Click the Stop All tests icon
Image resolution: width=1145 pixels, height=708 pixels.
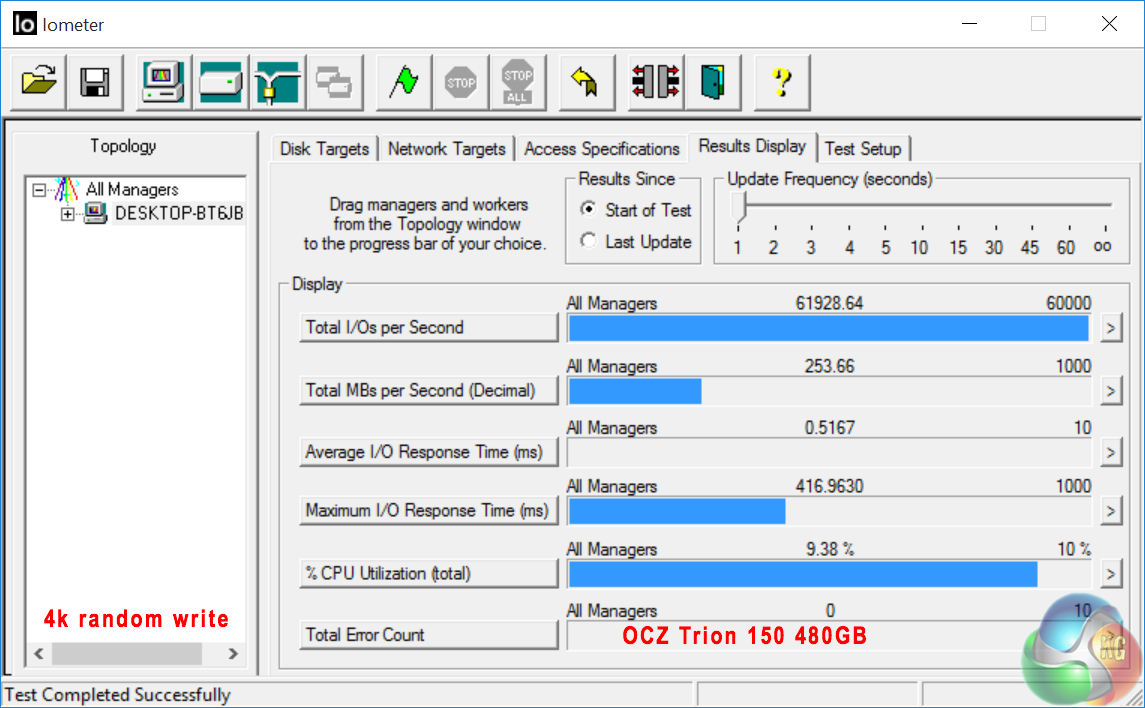[518, 82]
